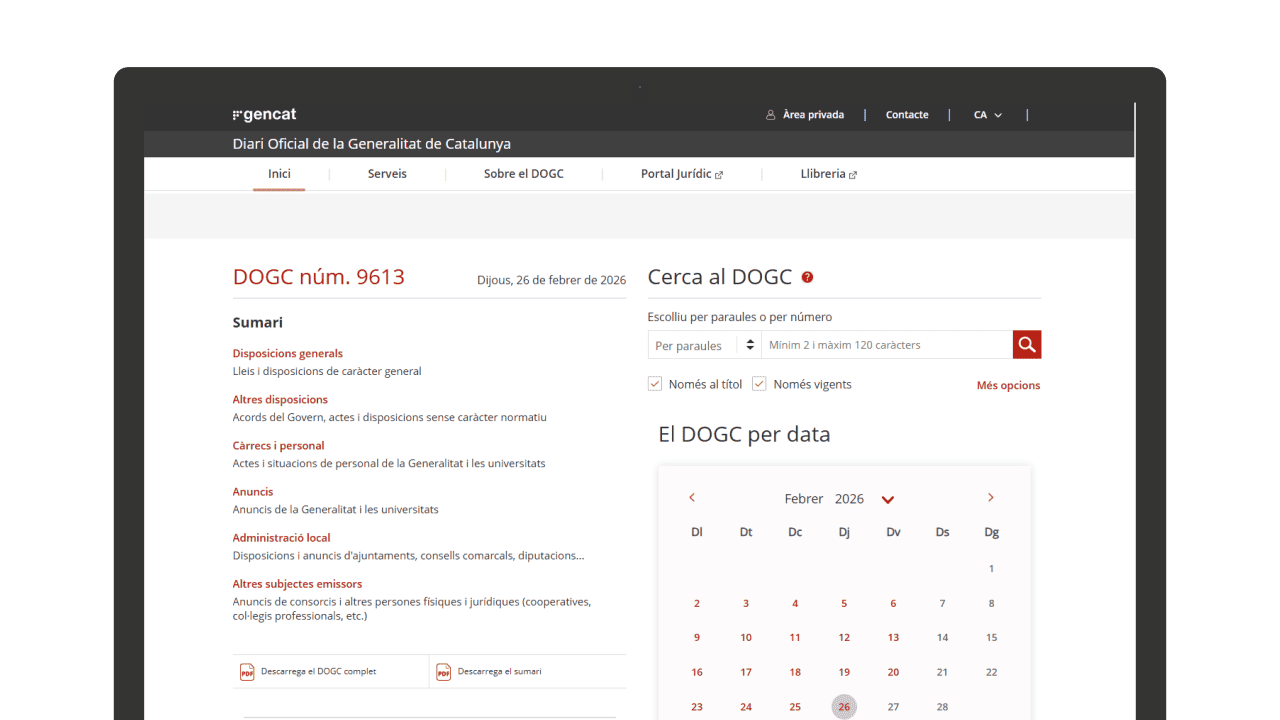The width and height of the screenshot is (1280, 720).
Task: Open the Serveis menu tab
Action: coord(387,174)
